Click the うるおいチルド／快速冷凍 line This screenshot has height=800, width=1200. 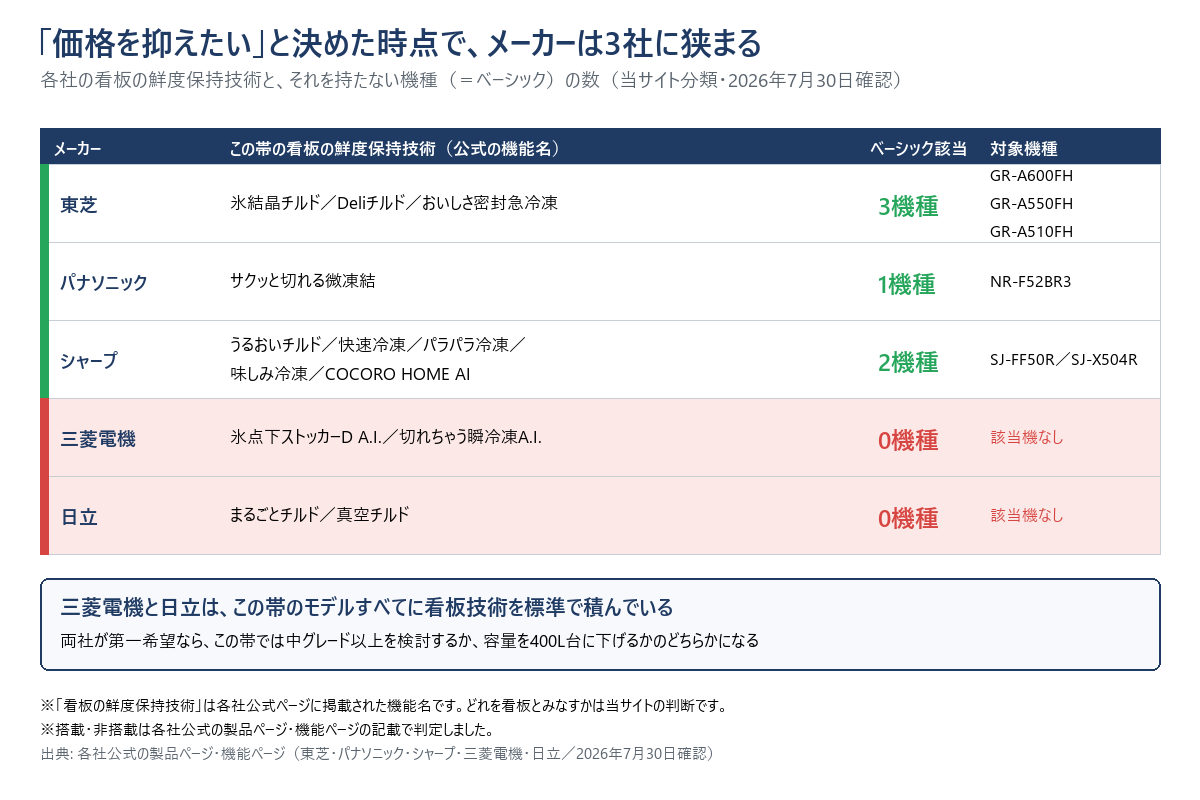377,345
